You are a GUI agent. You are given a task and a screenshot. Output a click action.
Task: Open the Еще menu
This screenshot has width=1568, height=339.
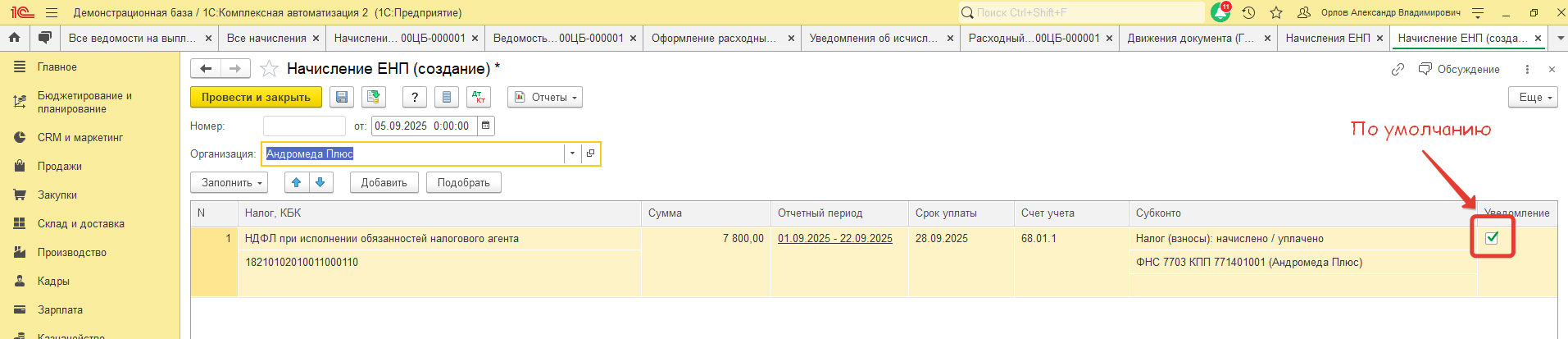1532,97
